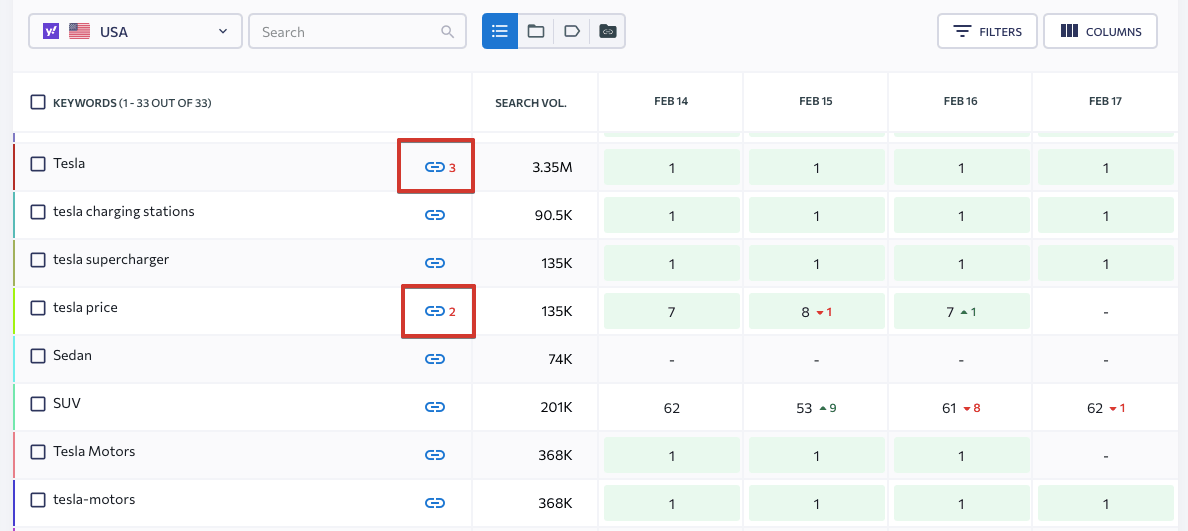The image size is (1188, 531).
Task: Open link icon for tesla charging stations
Action: tap(434, 215)
